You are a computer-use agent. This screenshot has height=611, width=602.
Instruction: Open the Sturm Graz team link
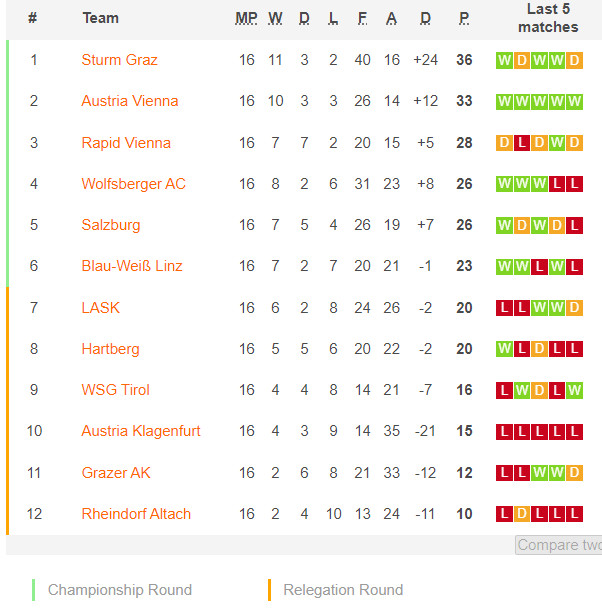(119, 60)
